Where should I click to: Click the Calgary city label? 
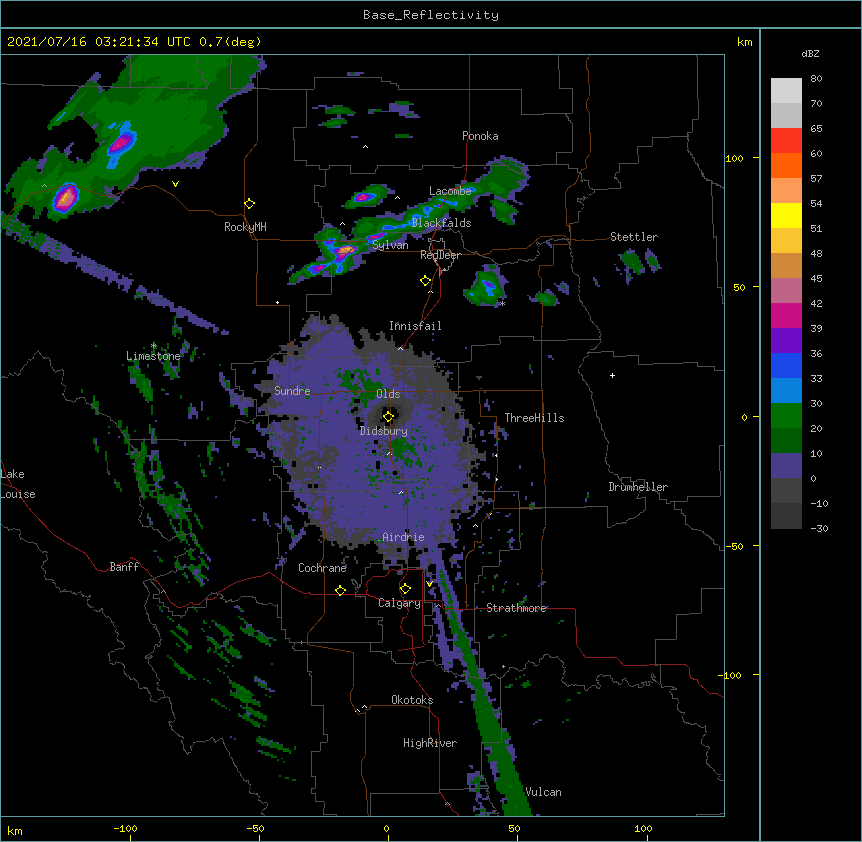(399, 603)
